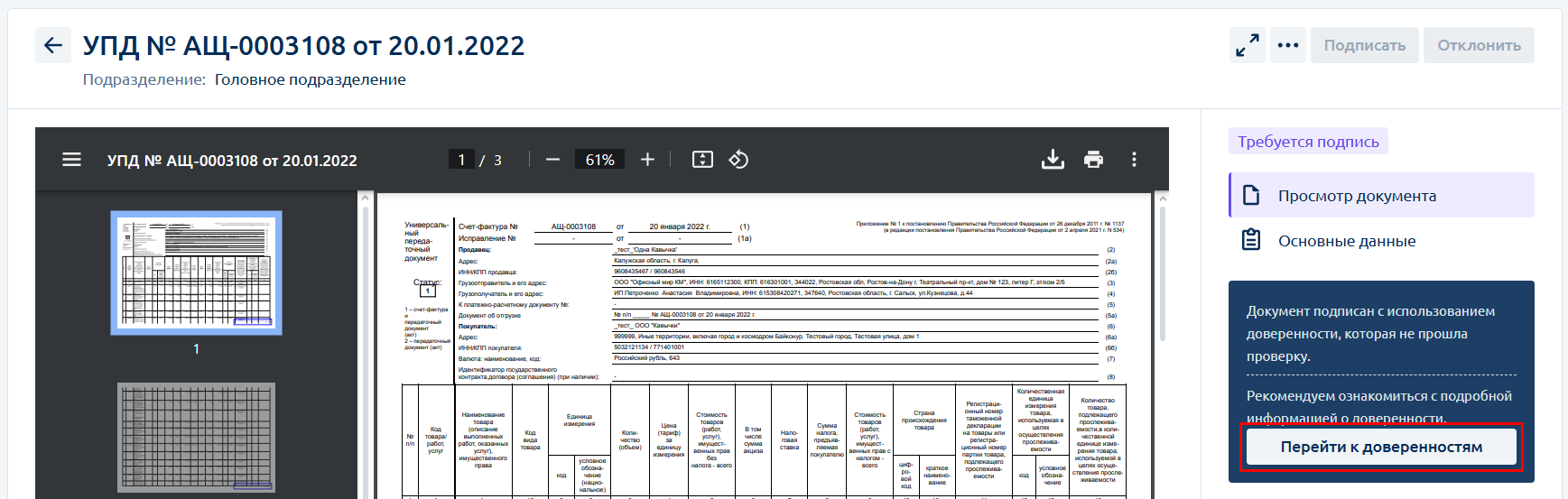Click the page heading УПД № АЩ-0003108 от 20.01.2022
Image resolution: width=1568 pixels, height=499 pixels.
pos(303,45)
